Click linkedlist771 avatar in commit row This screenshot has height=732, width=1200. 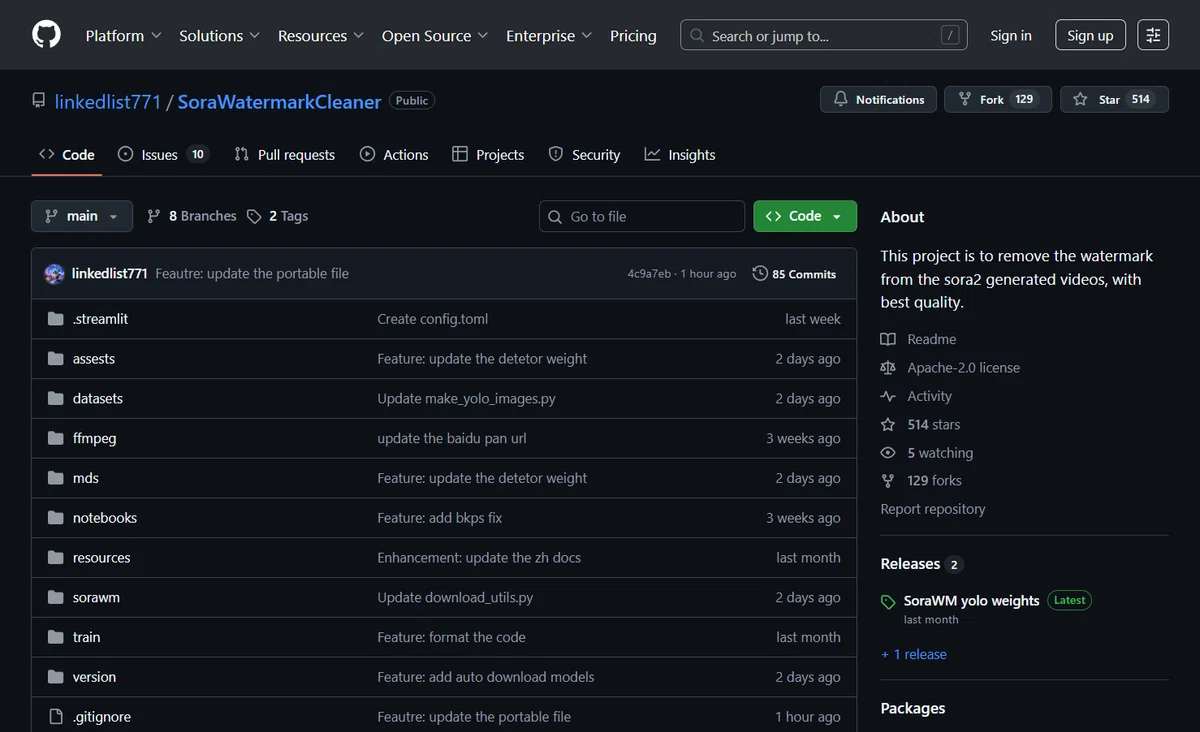click(x=55, y=273)
